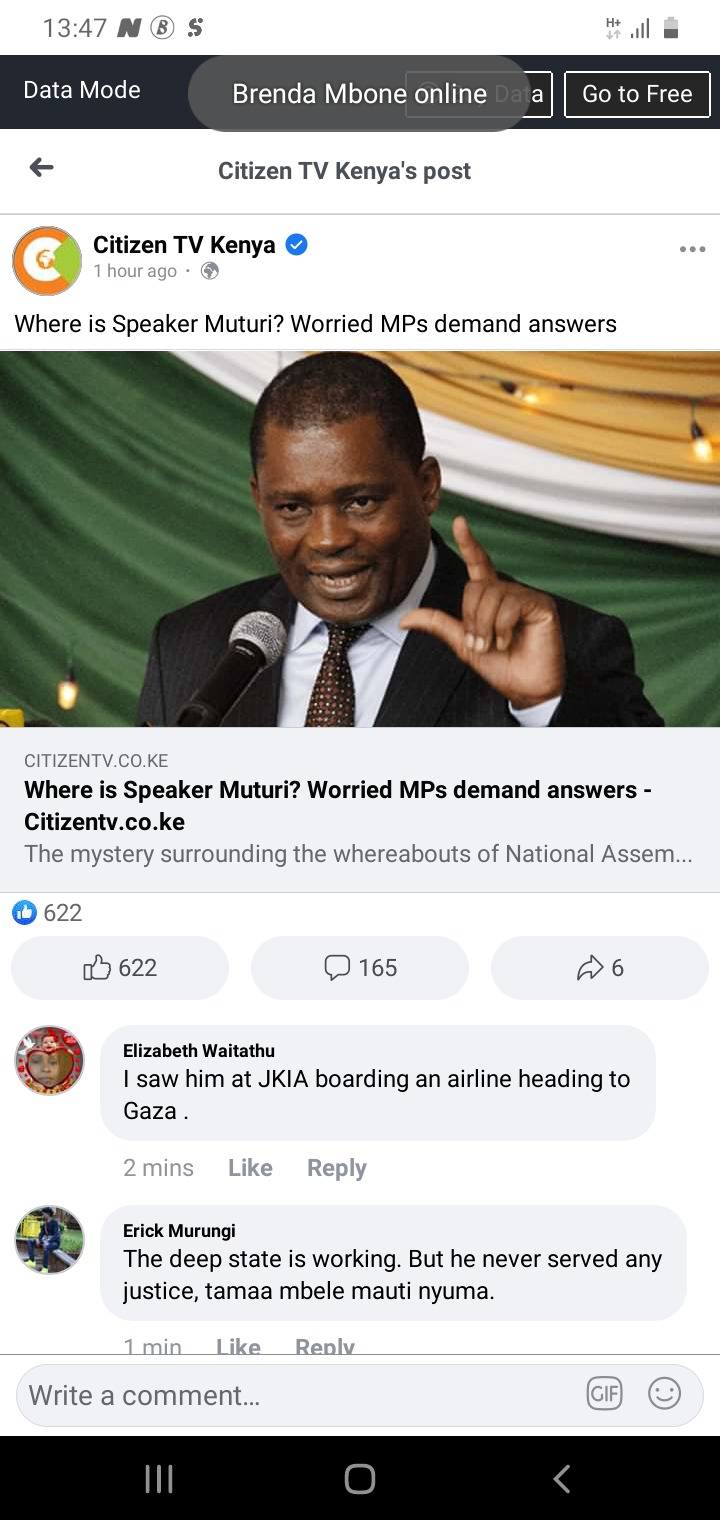Viewport: 720px width, 1520px height.
Task: Tap the Android home navigation icon
Action: (359, 1479)
